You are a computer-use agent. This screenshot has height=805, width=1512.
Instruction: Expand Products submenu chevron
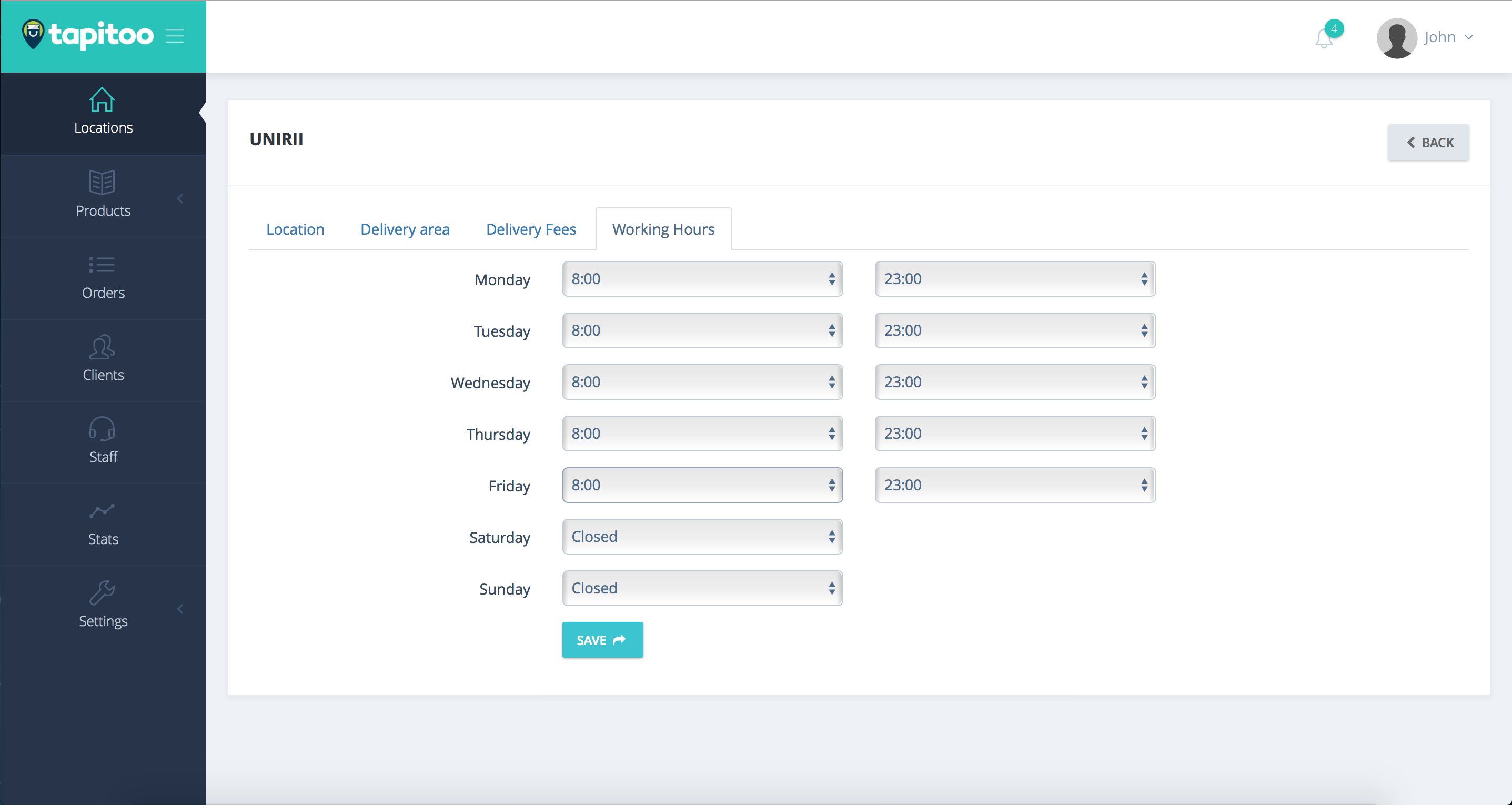click(180, 199)
